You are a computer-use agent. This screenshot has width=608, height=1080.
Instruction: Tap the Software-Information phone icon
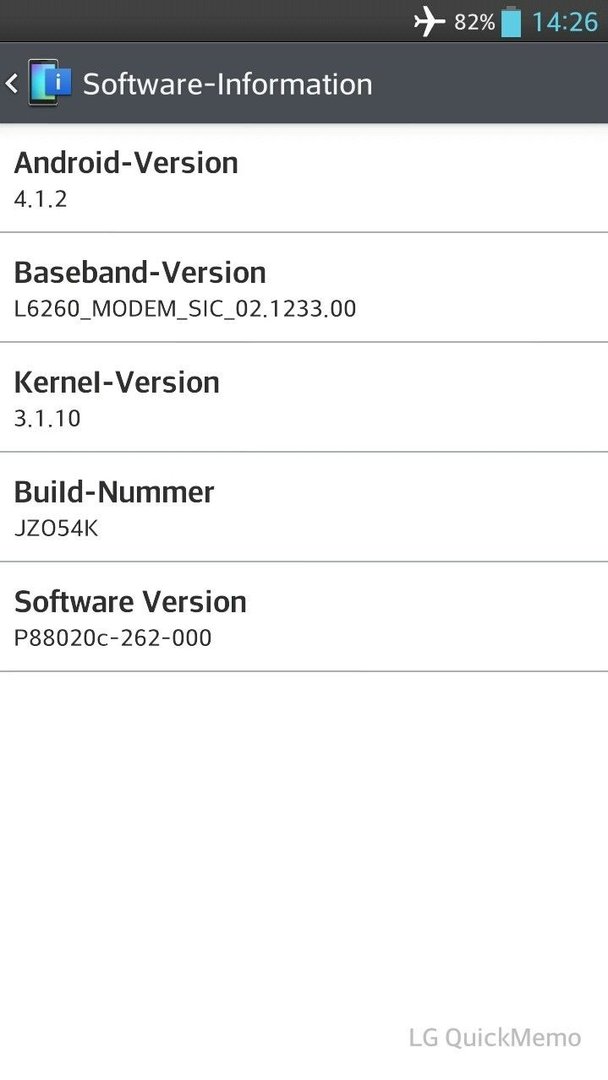(x=50, y=83)
